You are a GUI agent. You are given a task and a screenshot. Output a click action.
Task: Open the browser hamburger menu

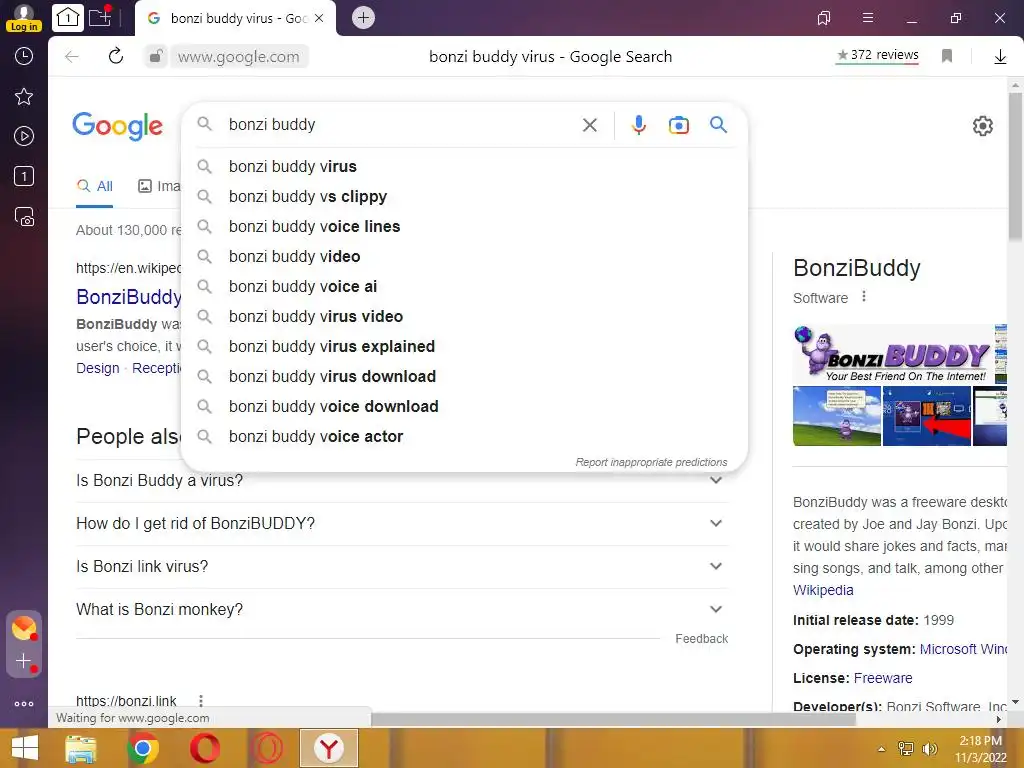click(x=868, y=18)
